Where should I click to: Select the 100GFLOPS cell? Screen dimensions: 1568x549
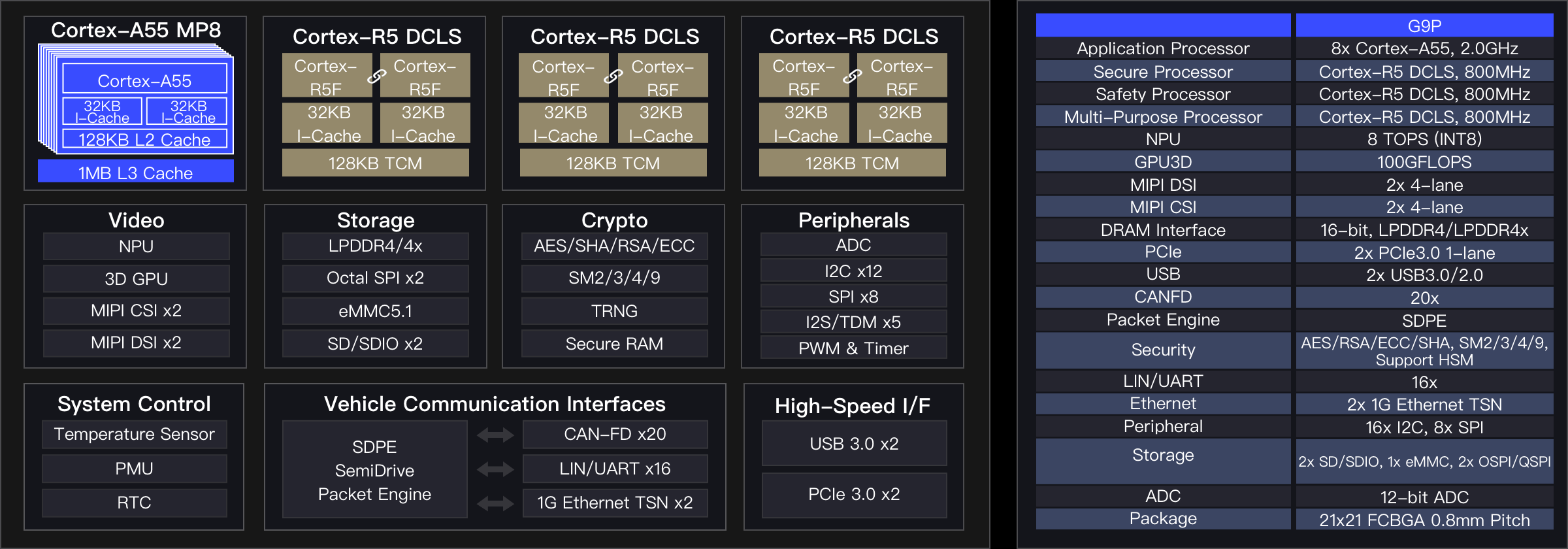[x=1424, y=162]
